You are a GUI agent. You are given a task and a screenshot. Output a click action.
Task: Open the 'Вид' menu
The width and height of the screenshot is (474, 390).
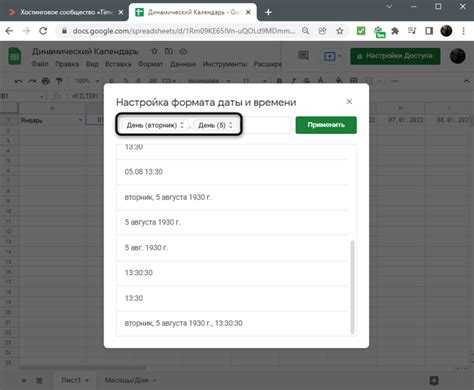click(92, 64)
